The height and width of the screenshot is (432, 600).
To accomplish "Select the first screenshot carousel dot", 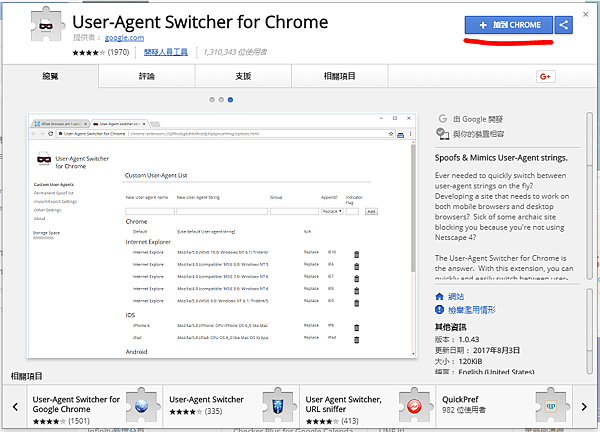I will pyautogui.click(x=212, y=100).
